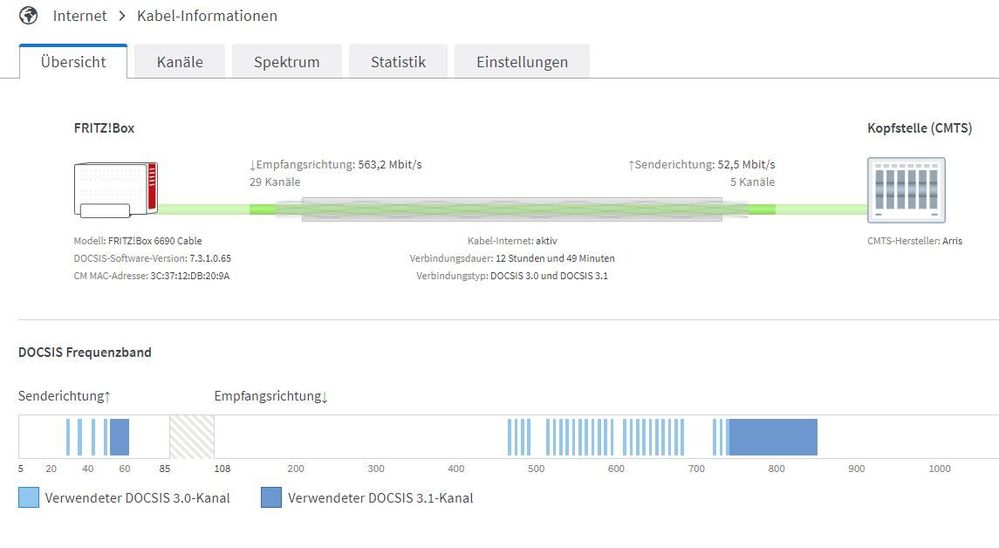Click the Verwendeter DOCSIS 3.0-Kanal legend text
The image size is (999, 548).
137,498
